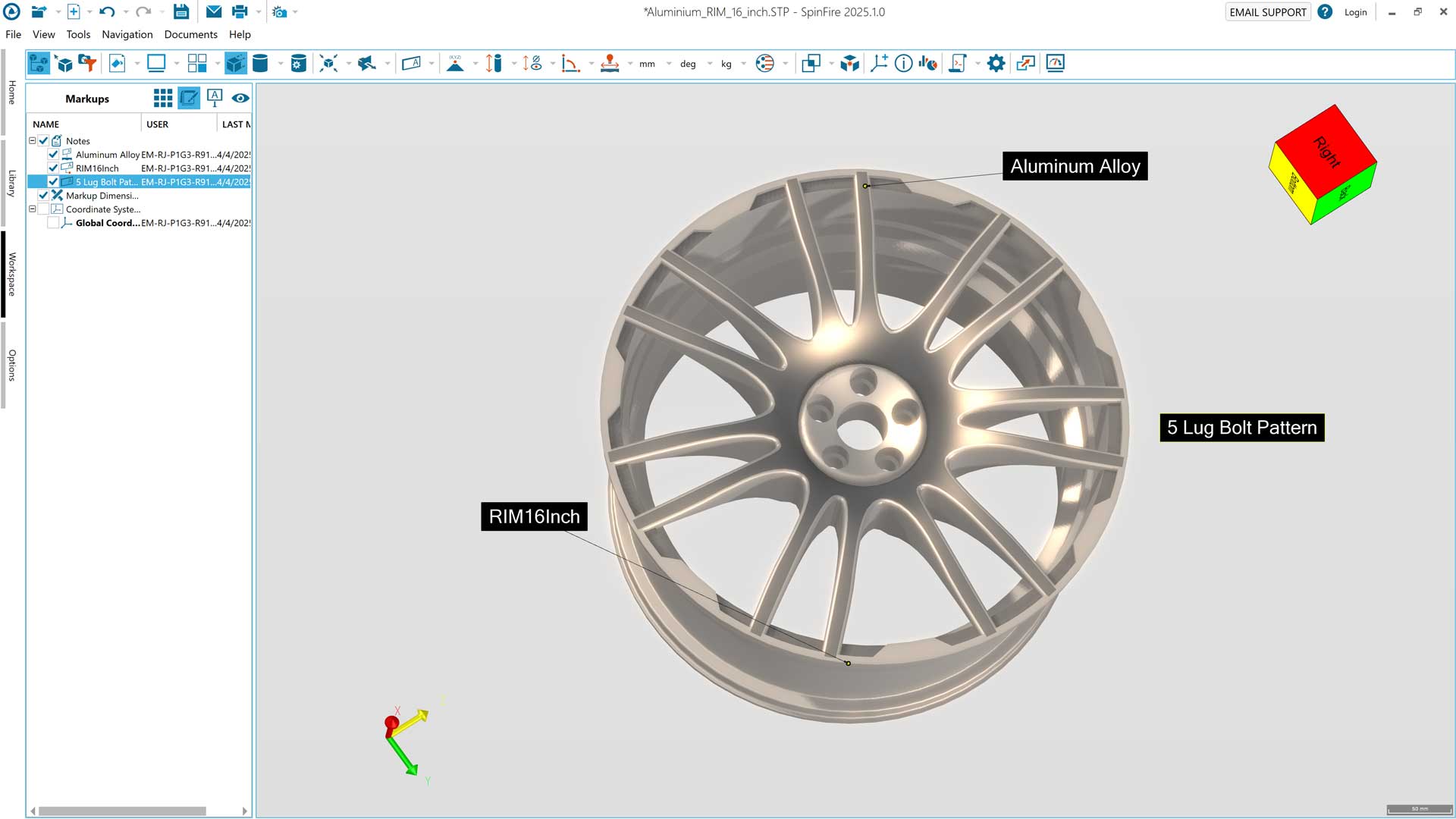Viewport: 1456px width, 819px height.
Task: Uncheck the Aluminum Alloy note checkbox
Action: coord(53,155)
